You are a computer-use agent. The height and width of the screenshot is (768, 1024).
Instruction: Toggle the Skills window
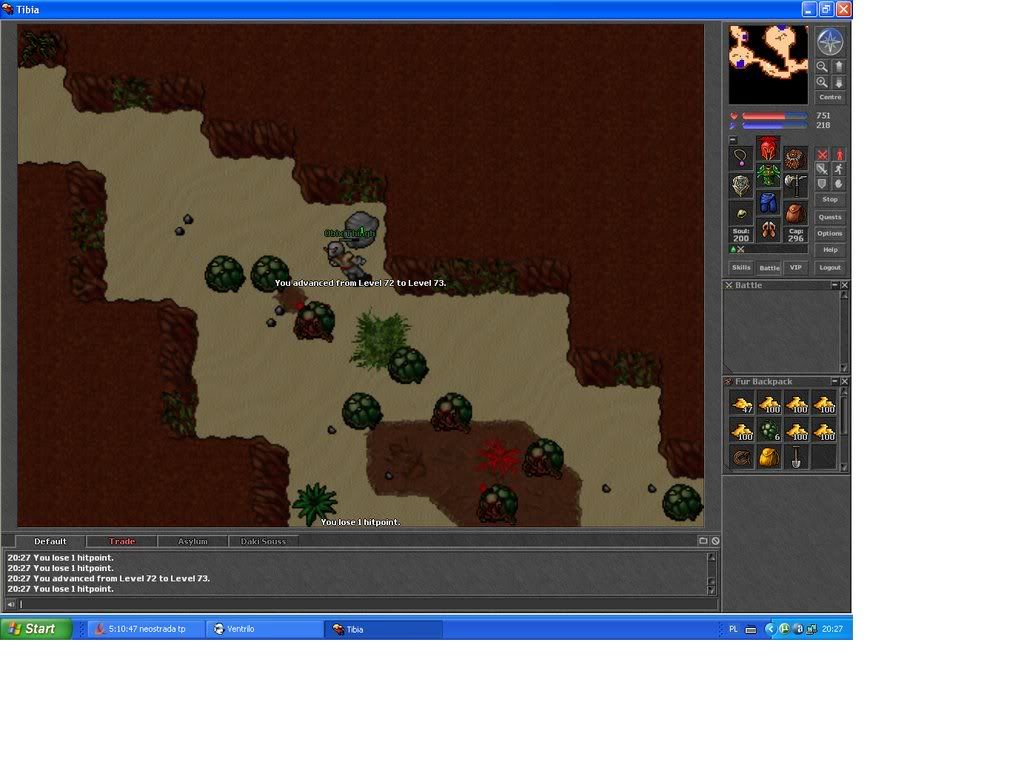coord(741,267)
